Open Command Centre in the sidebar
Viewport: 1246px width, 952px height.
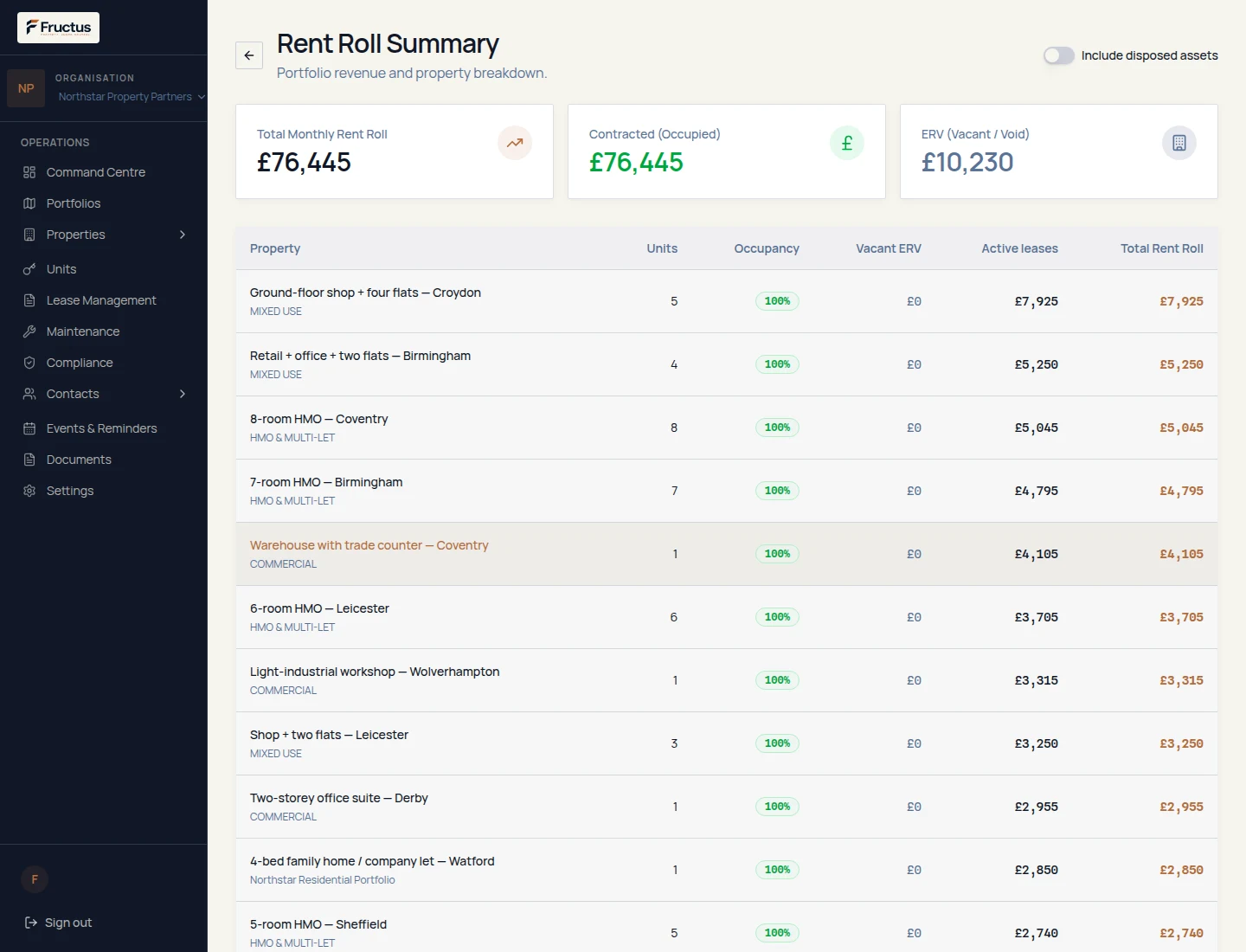[104, 172]
